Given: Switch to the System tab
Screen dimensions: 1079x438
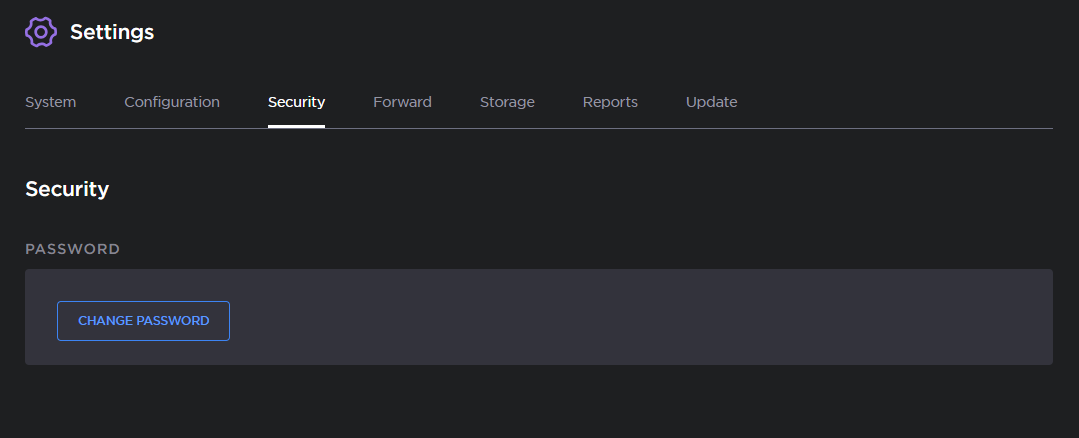Looking at the screenshot, I should tap(50, 102).
